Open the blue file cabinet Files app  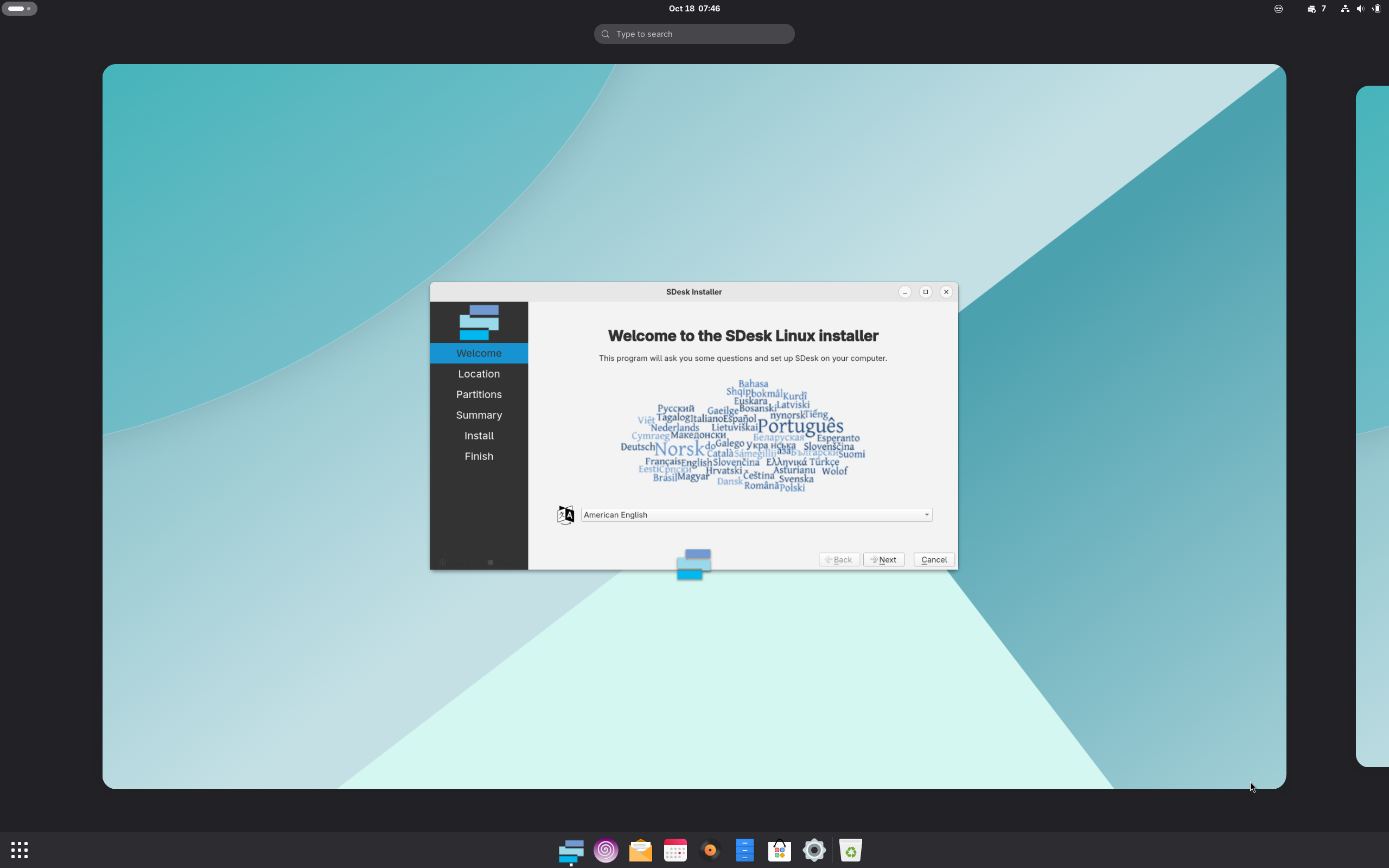tap(744, 850)
